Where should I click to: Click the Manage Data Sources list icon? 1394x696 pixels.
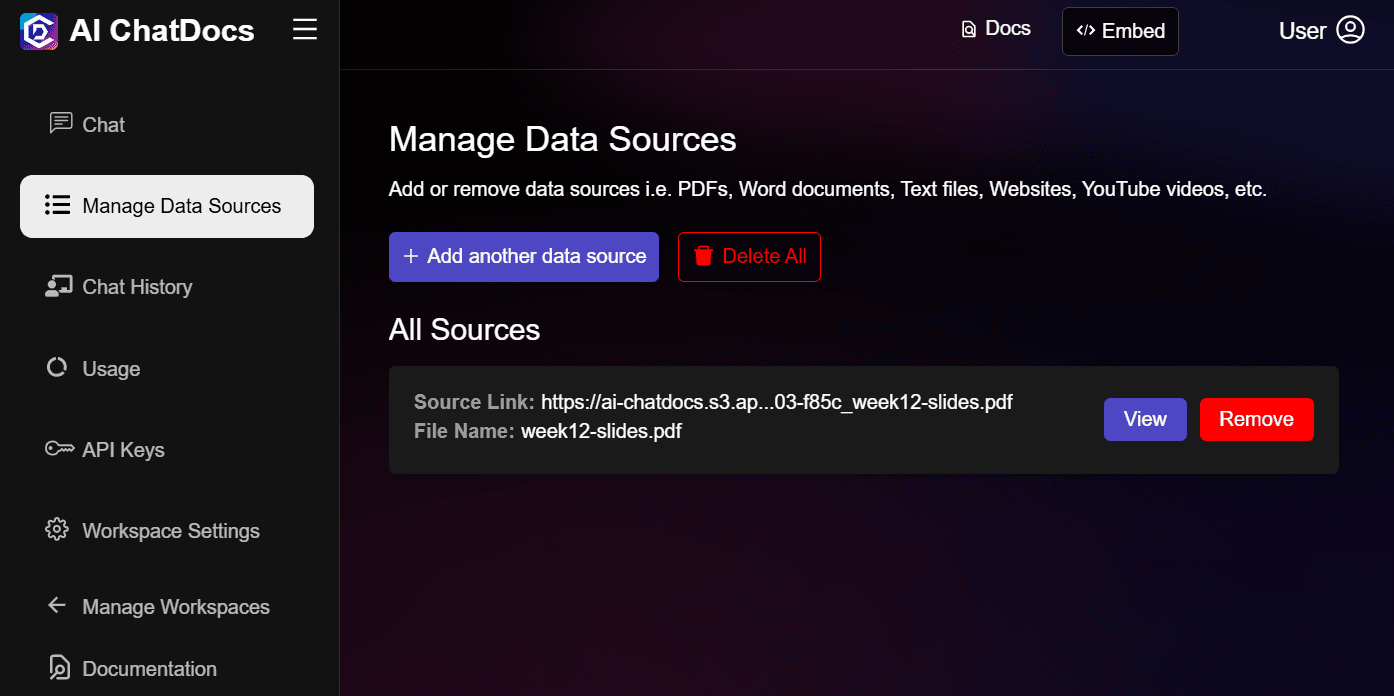coord(58,206)
